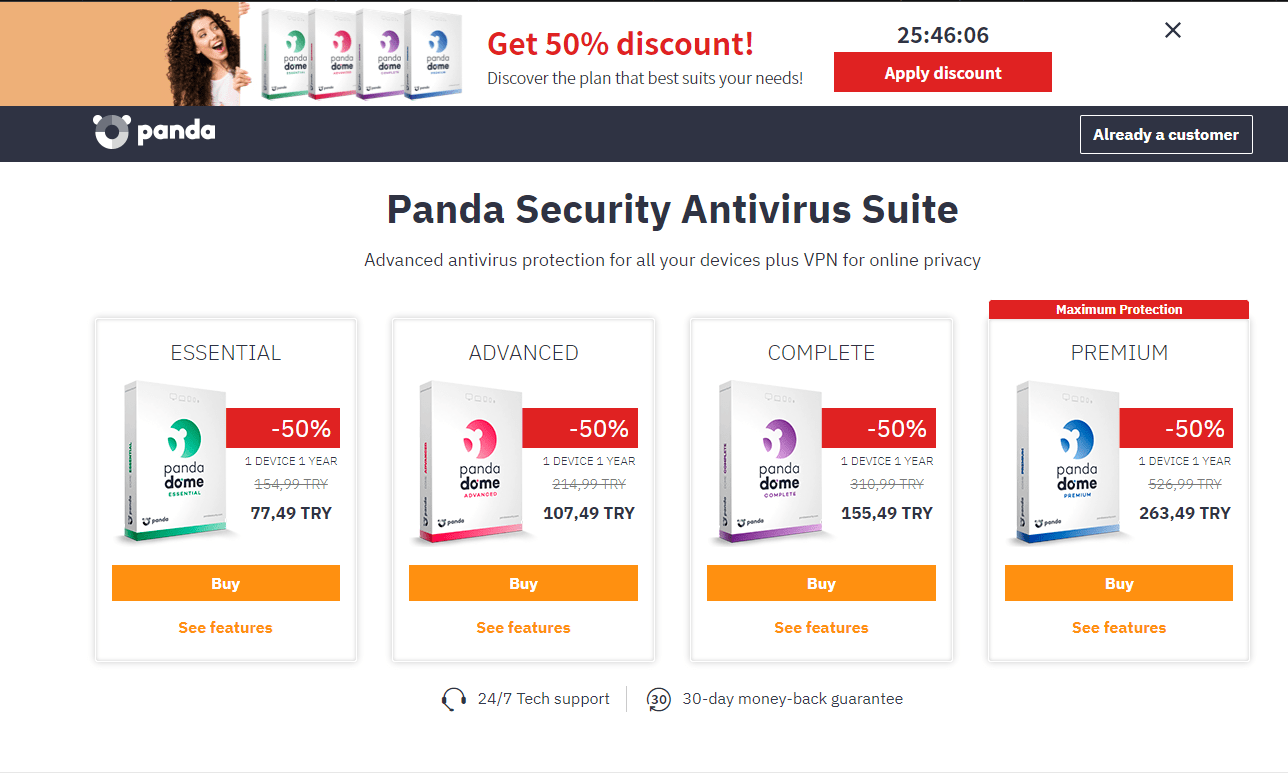Screen dimensions: 1288x773
Task: Buy the Advanced plan
Action: tap(523, 583)
